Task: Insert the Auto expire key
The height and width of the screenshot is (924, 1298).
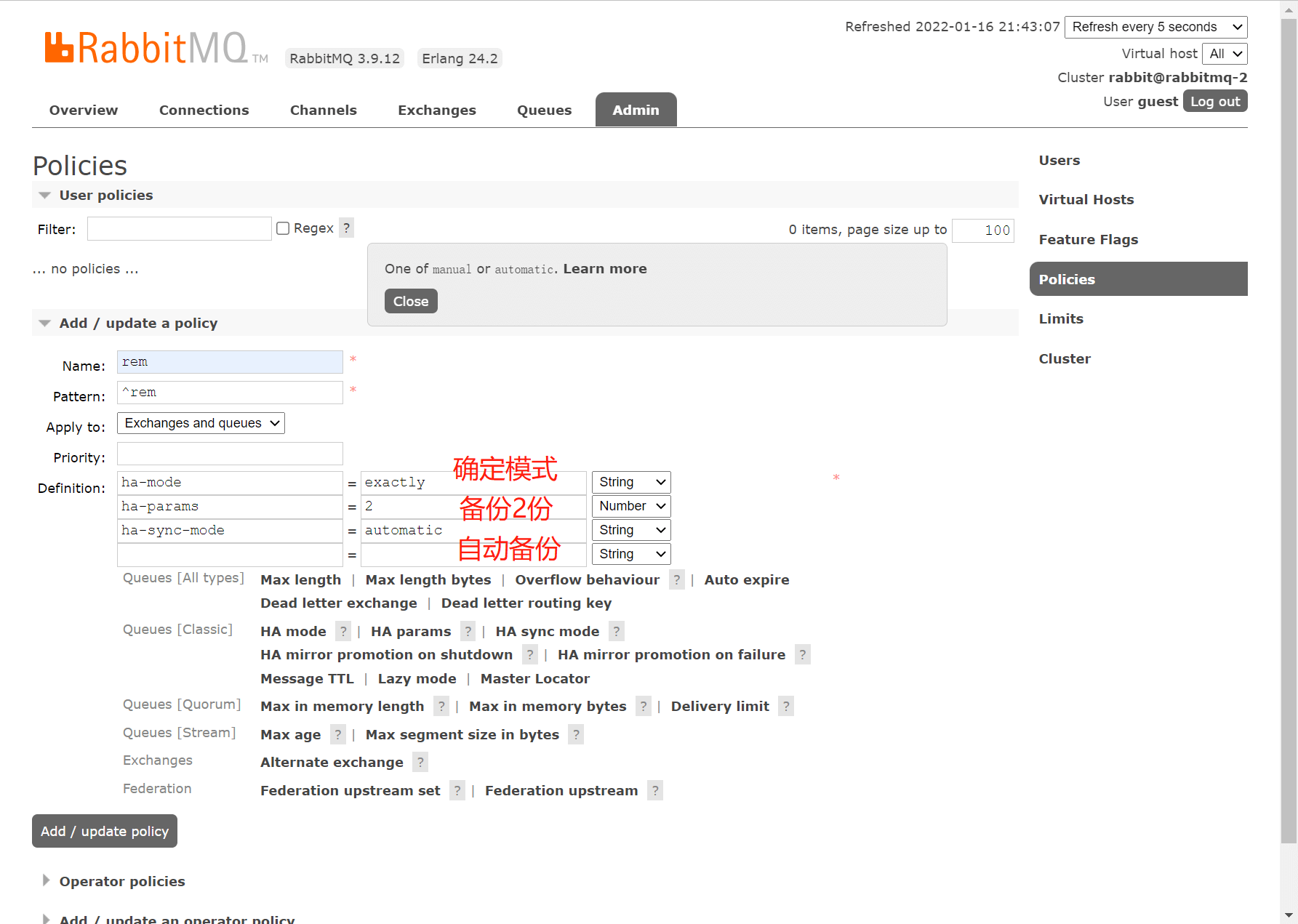Action: (747, 580)
